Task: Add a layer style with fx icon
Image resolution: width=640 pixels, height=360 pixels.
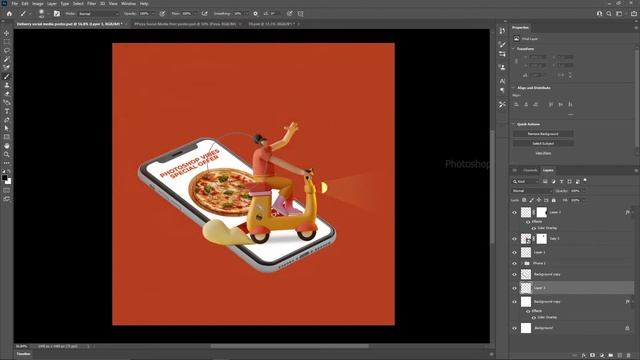Action: pos(584,356)
